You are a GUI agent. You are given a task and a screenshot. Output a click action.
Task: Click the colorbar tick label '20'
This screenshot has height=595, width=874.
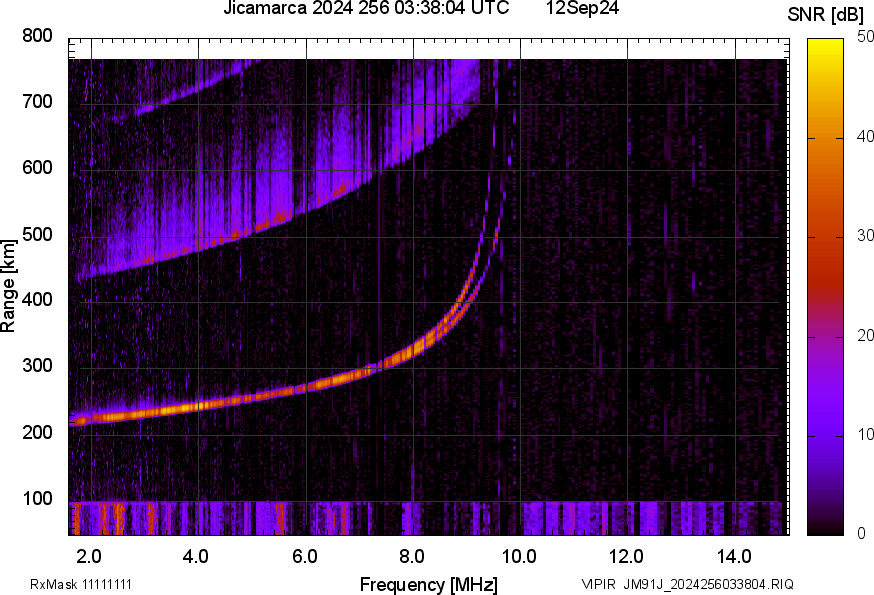[865, 335]
